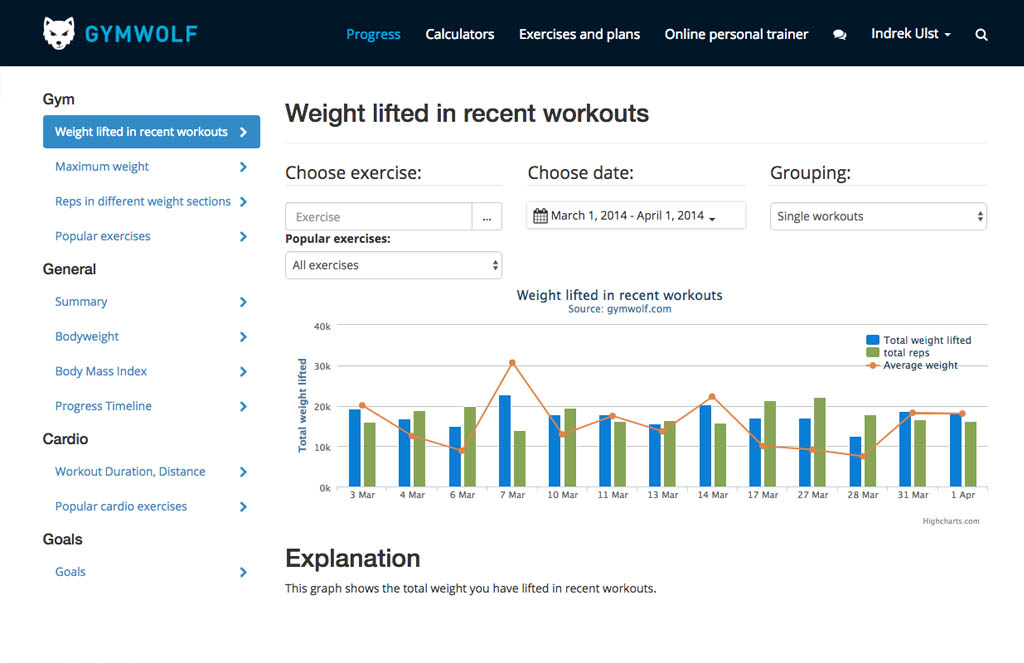Open the Single workouts grouping dropdown
The image size is (1024, 663).
(x=878, y=216)
